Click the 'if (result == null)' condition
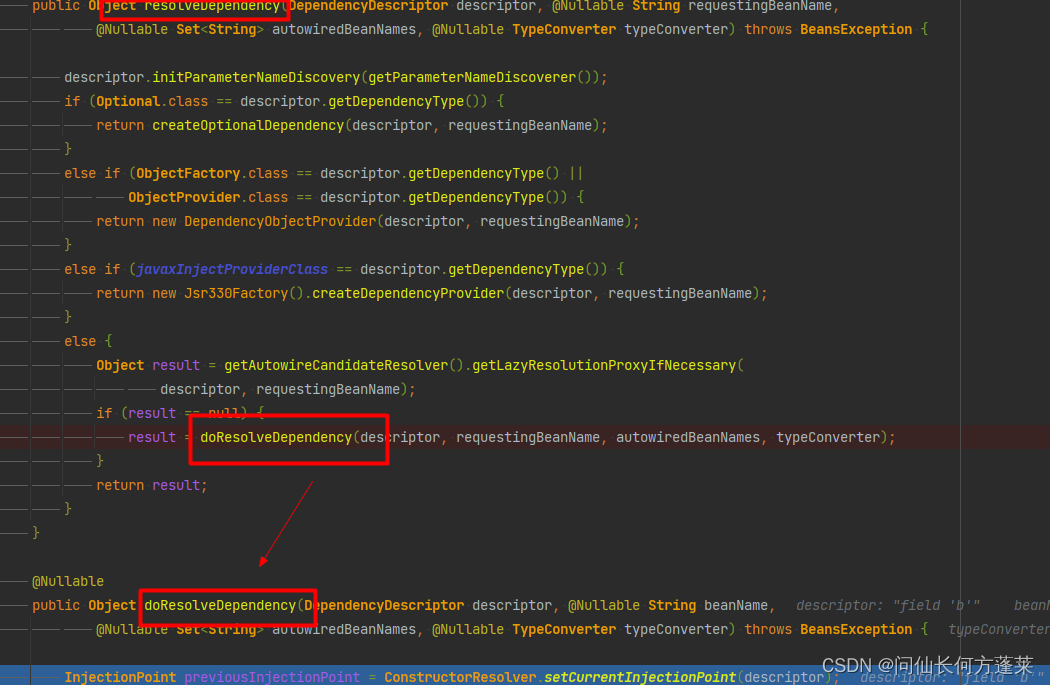 click(x=180, y=414)
